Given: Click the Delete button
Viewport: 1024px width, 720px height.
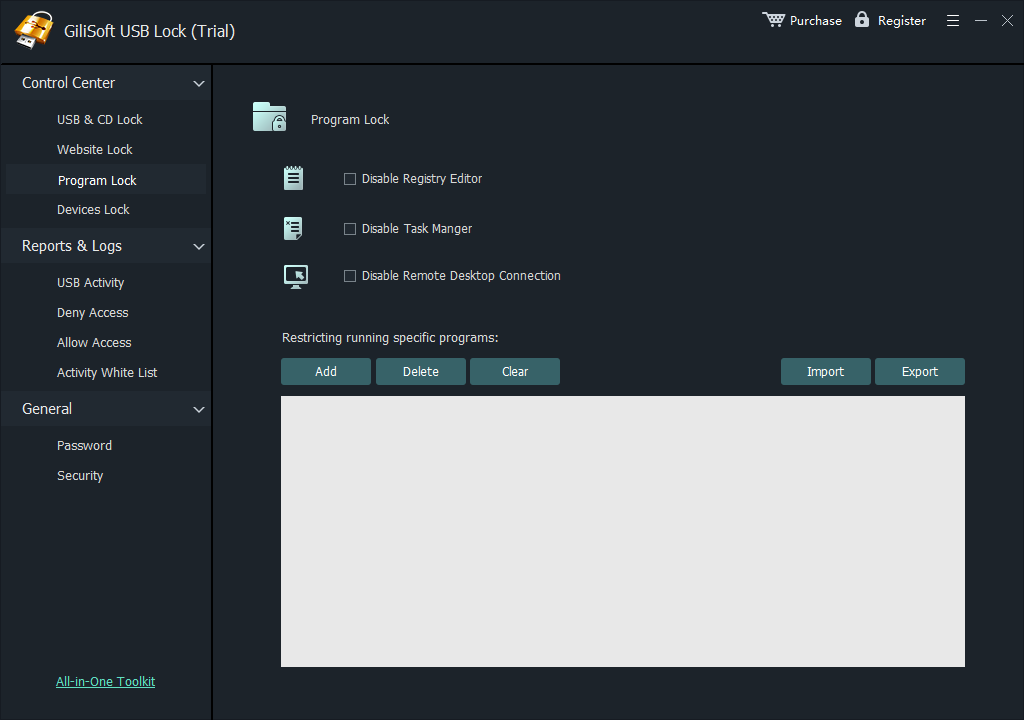Looking at the screenshot, I should pos(421,372).
